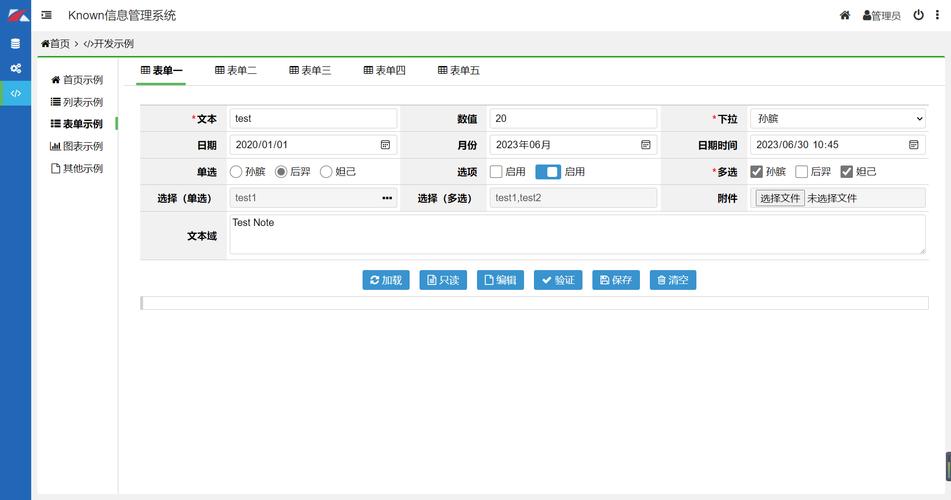
Task: Switch to the 表单四 tab
Action: click(x=385, y=70)
